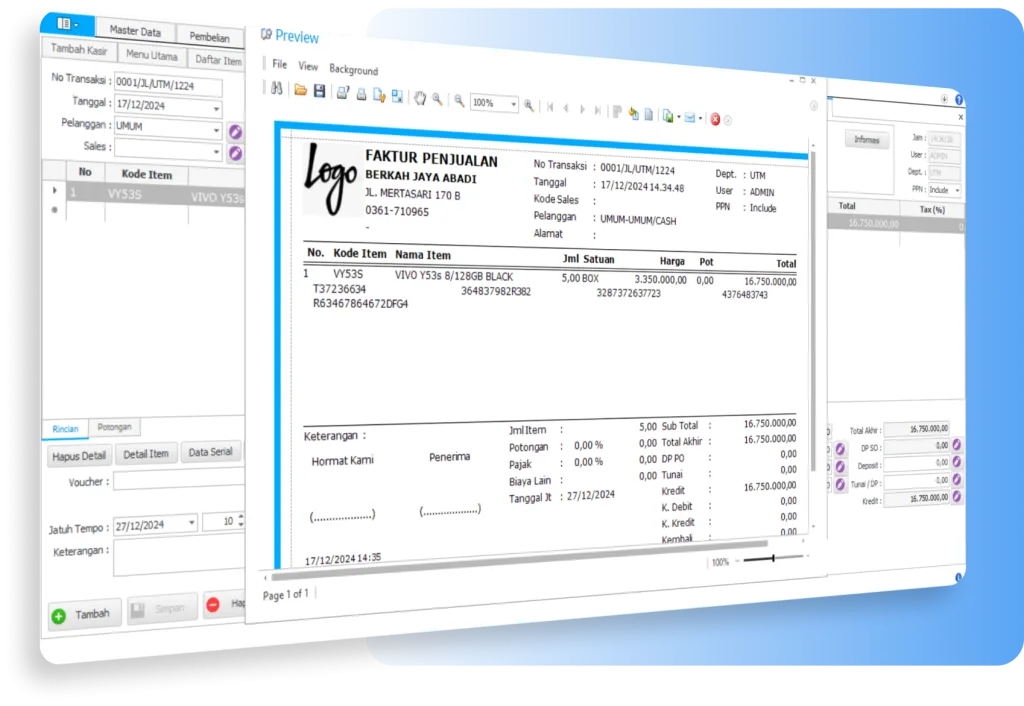Open the View menu in Preview
Image resolution: width=1024 pixels, height=706 pixels.
tap(308, 66)
